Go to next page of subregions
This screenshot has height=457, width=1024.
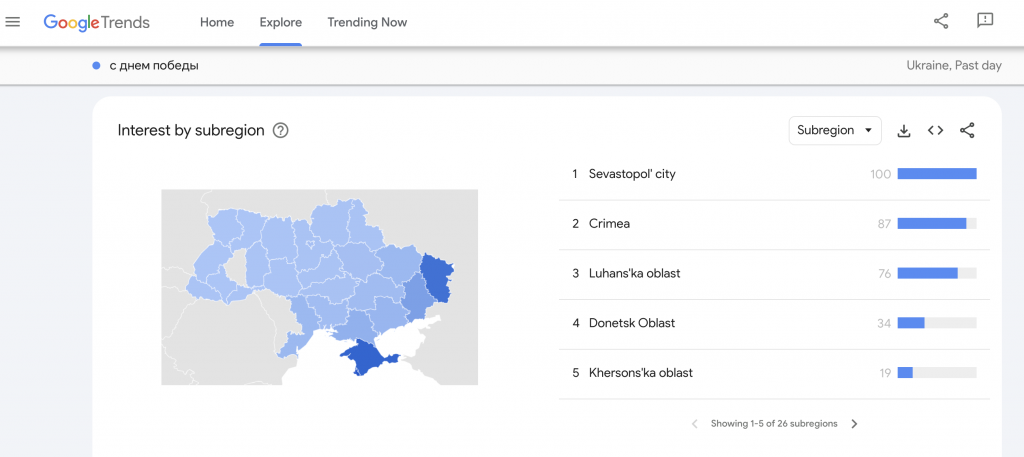coord(854,424)
